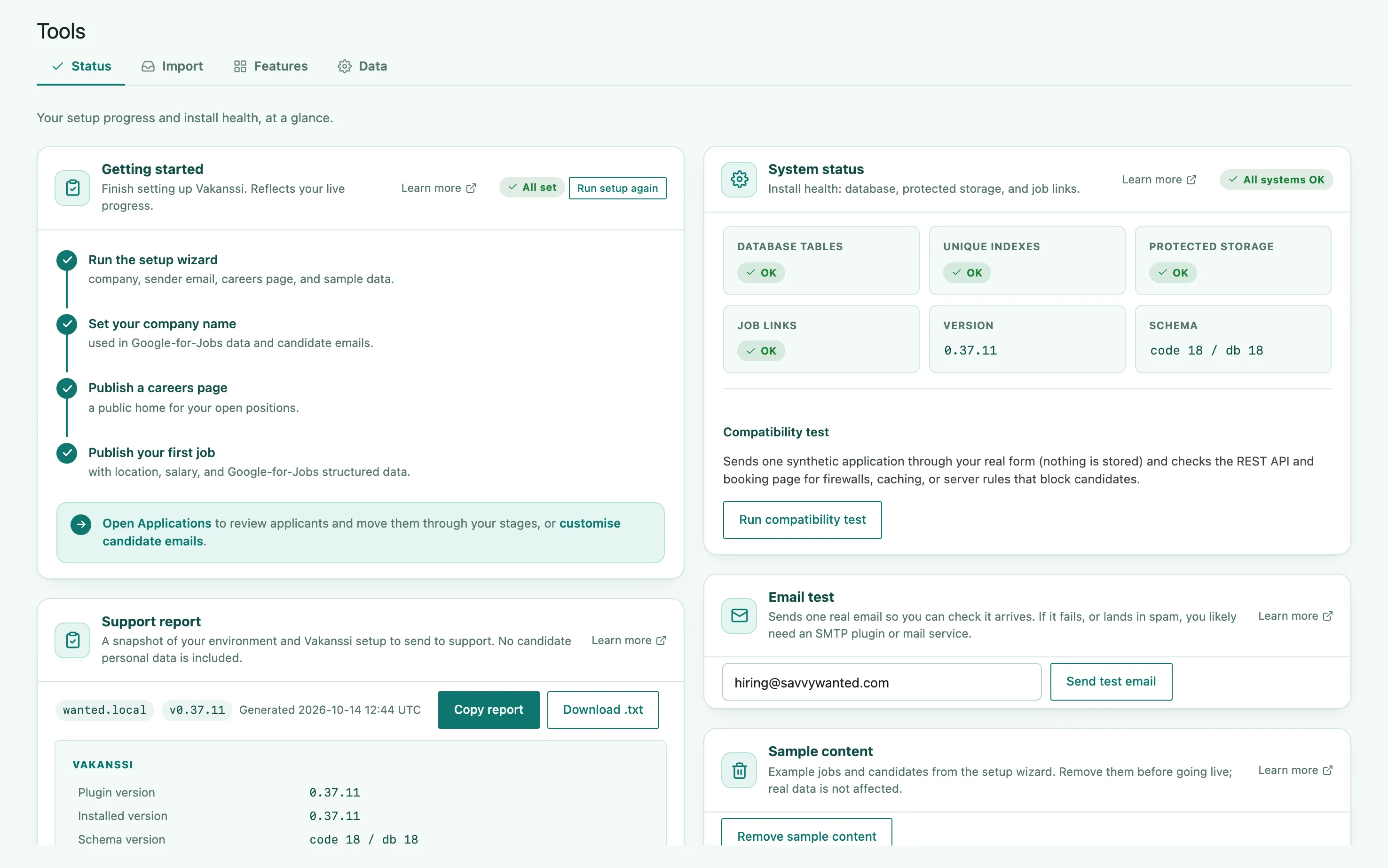Click into the test email address field

point(882,682)
